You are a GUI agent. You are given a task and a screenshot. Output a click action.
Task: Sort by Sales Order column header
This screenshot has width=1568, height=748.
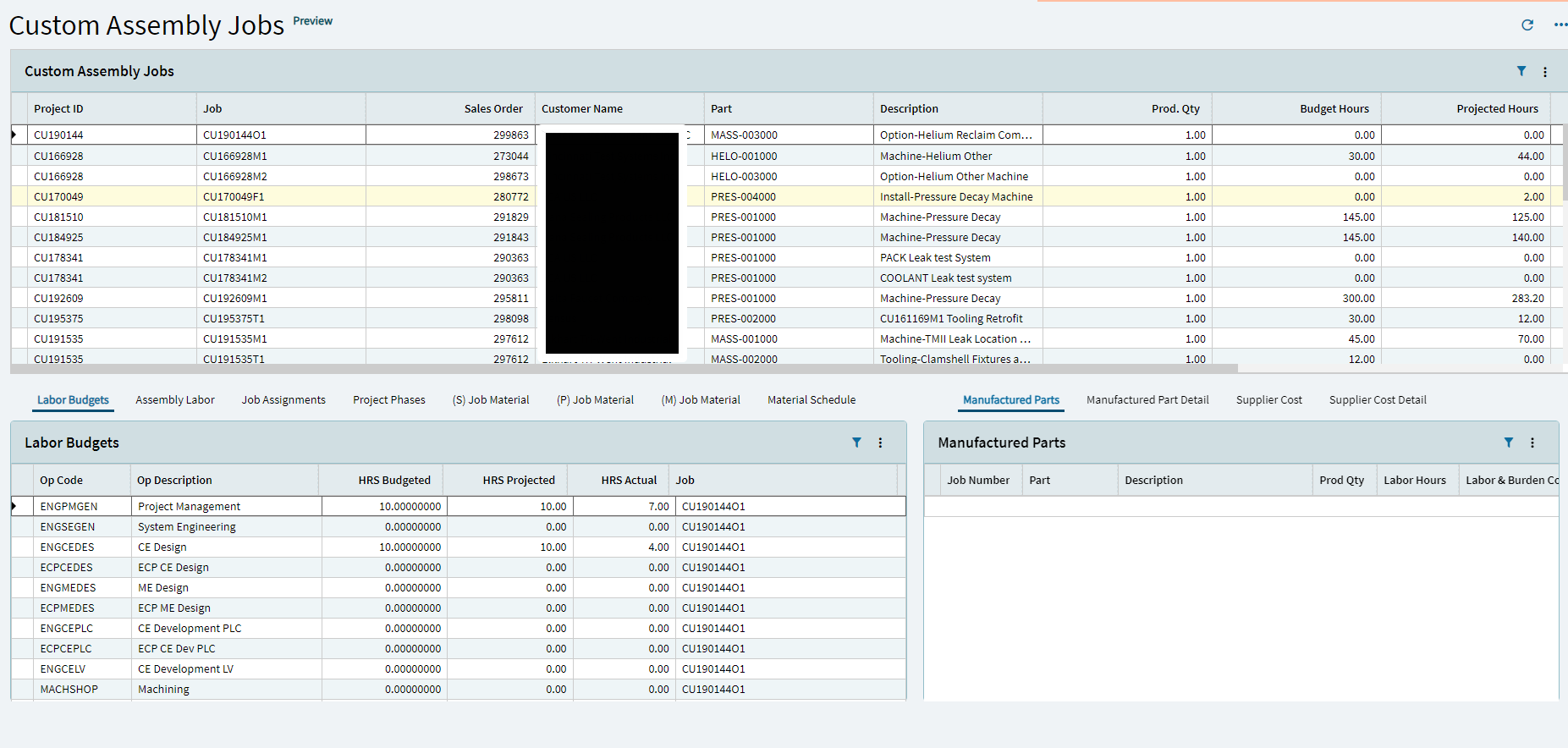coord(450,109)
